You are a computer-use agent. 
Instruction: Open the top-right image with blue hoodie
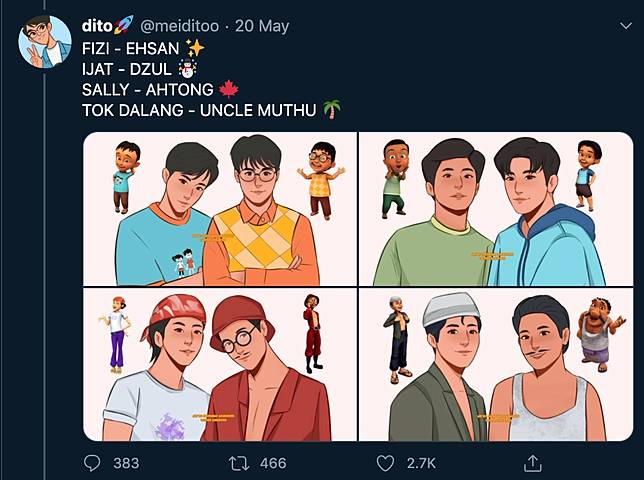(x=496, y=209)
